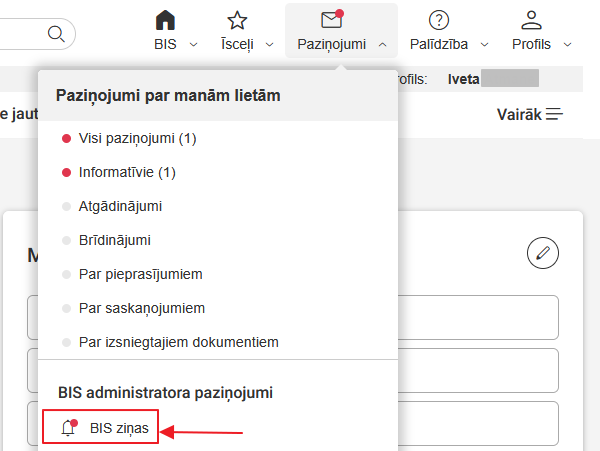Click the heading Paziņojumi par manām lietām
Image resolution: width=600 pixels, height=451 pixels.
168,95
